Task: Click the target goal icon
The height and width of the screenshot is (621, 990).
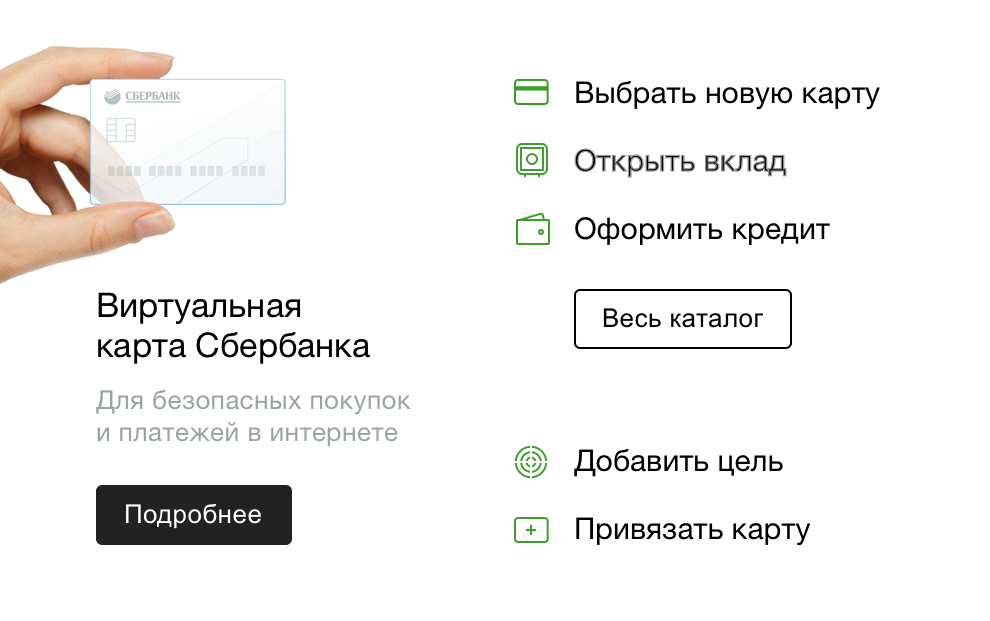Action: point(531,462)
